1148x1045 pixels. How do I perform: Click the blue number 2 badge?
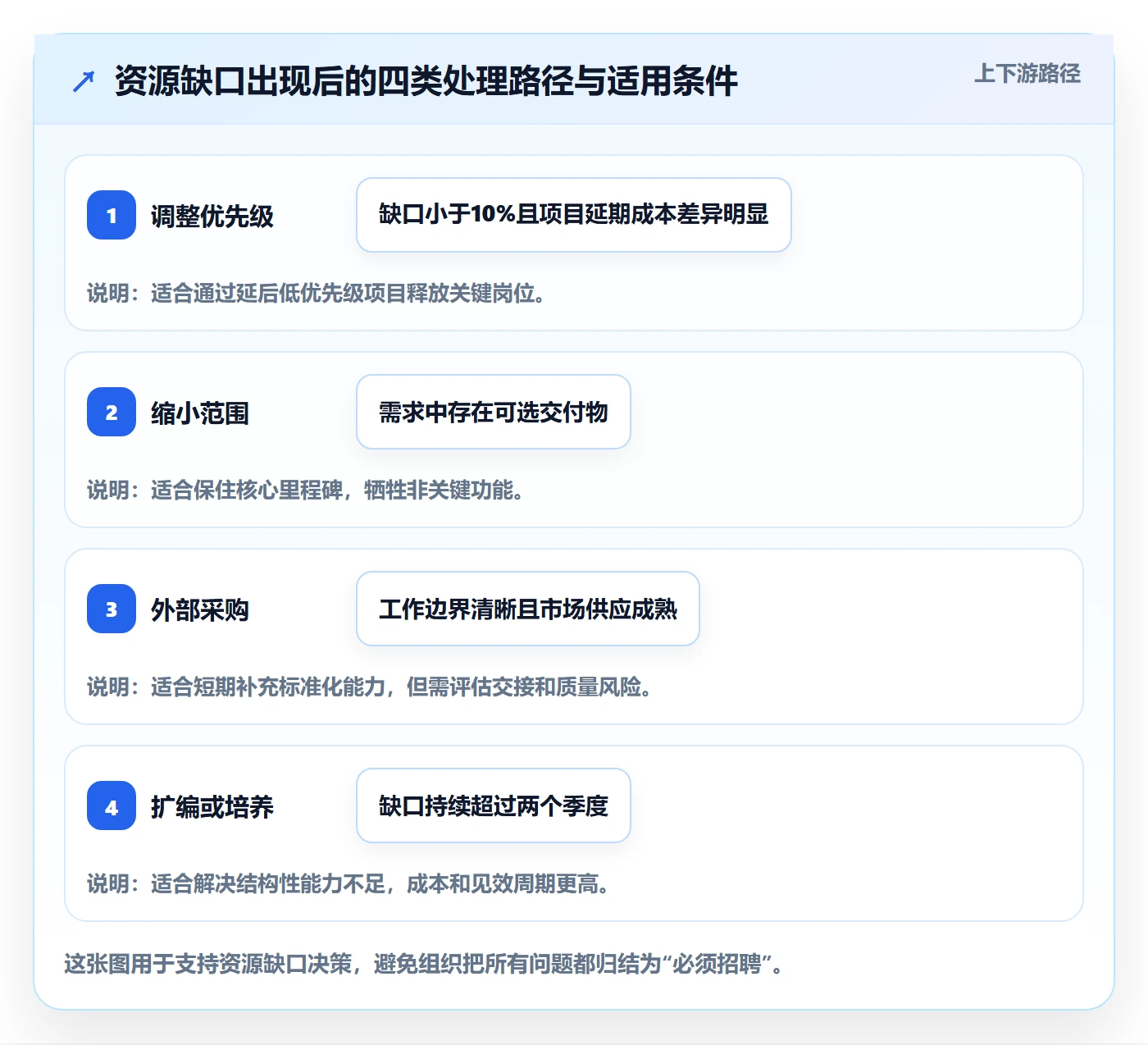(112, 412)
